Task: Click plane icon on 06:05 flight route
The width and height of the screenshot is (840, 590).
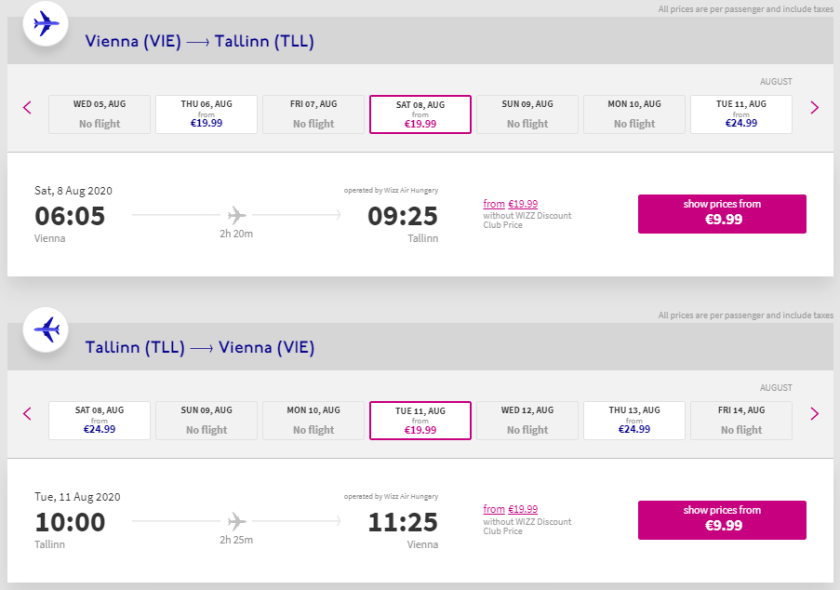Action: point(237,215)
